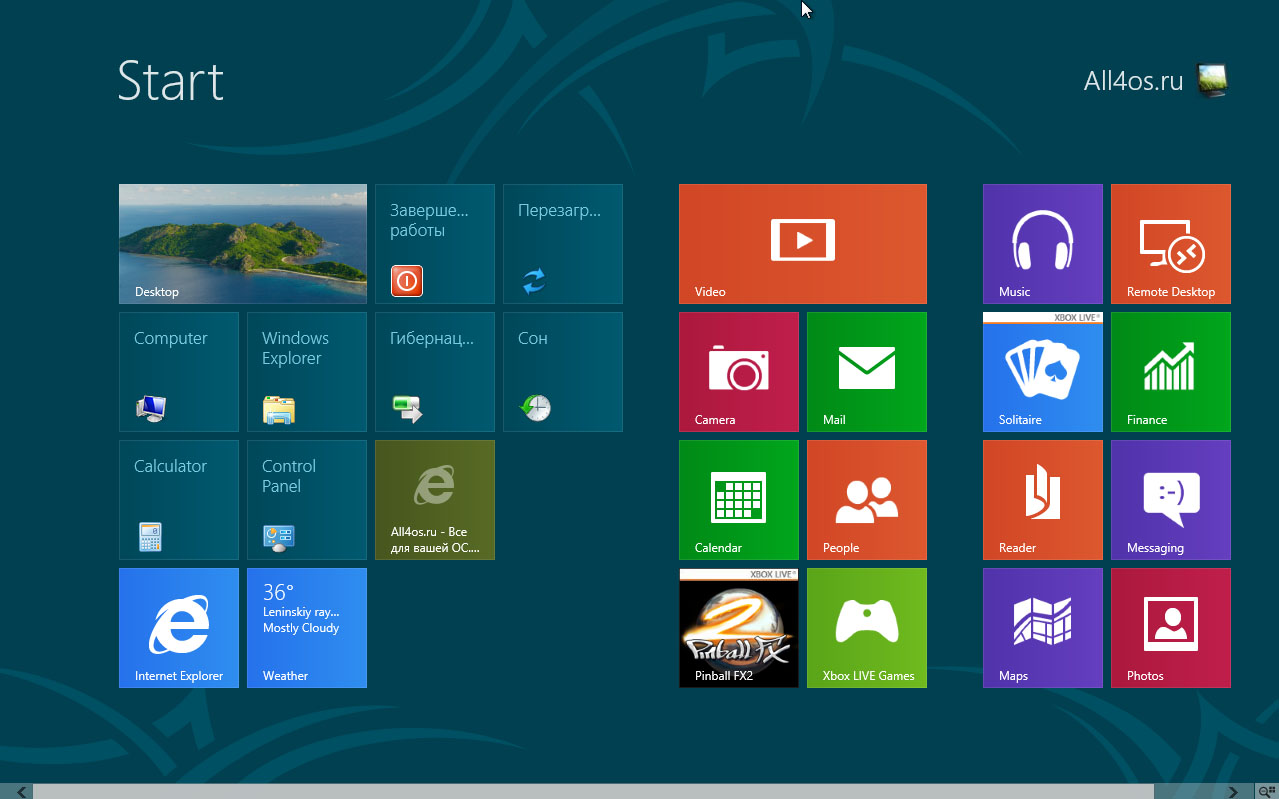Open the Messaging tile
This screenshot has height=799, width=1279.
[x=1171, y=500]
